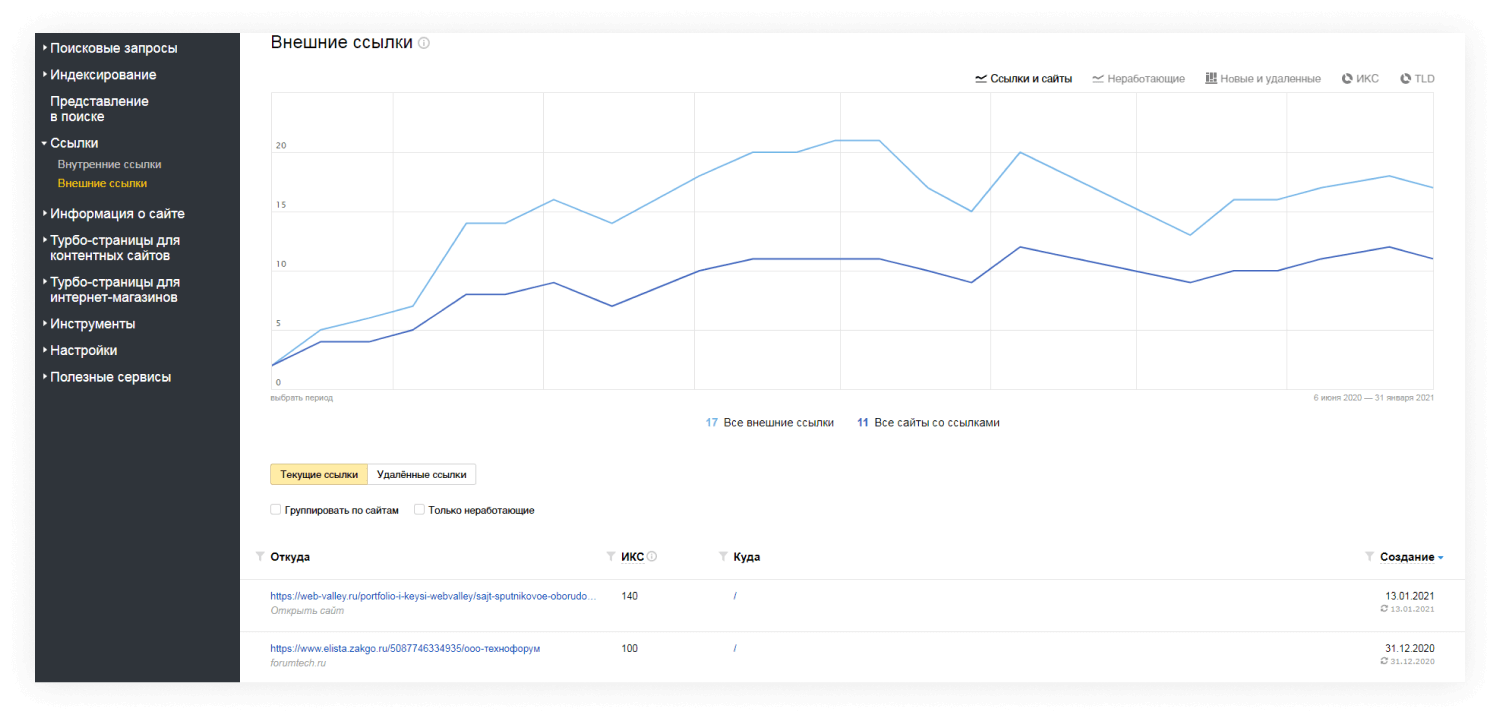
Task: Sort by Создание column arrow
Action: tap(1441, 558)
